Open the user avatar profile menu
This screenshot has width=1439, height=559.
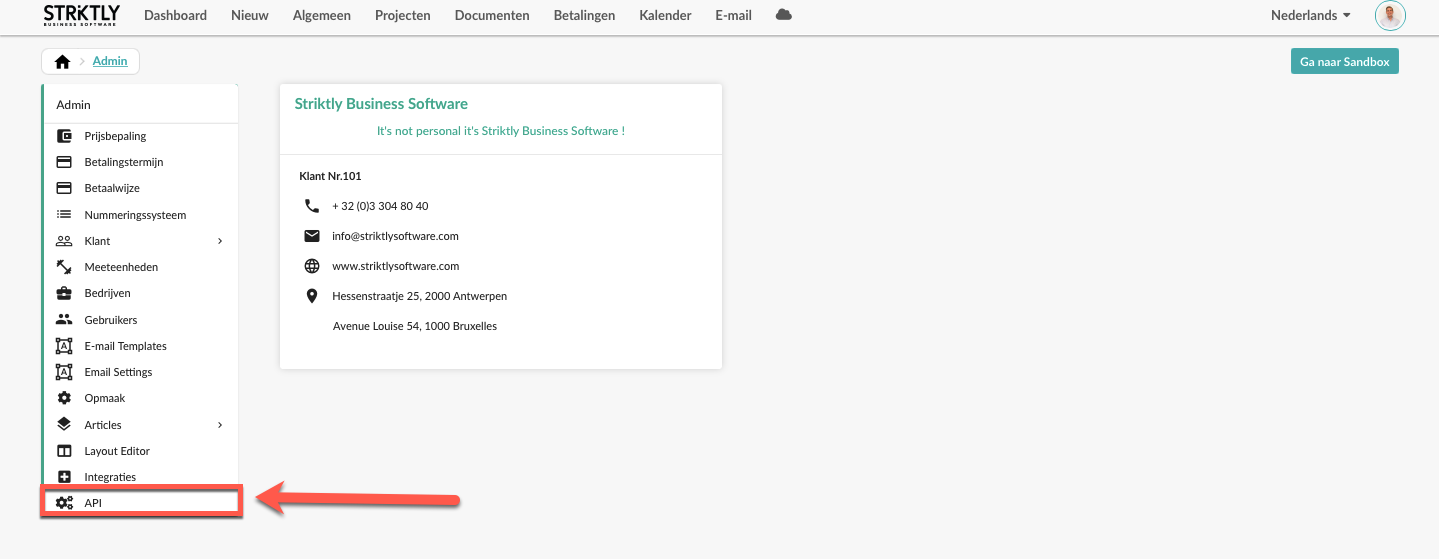tap(1390, 16)
